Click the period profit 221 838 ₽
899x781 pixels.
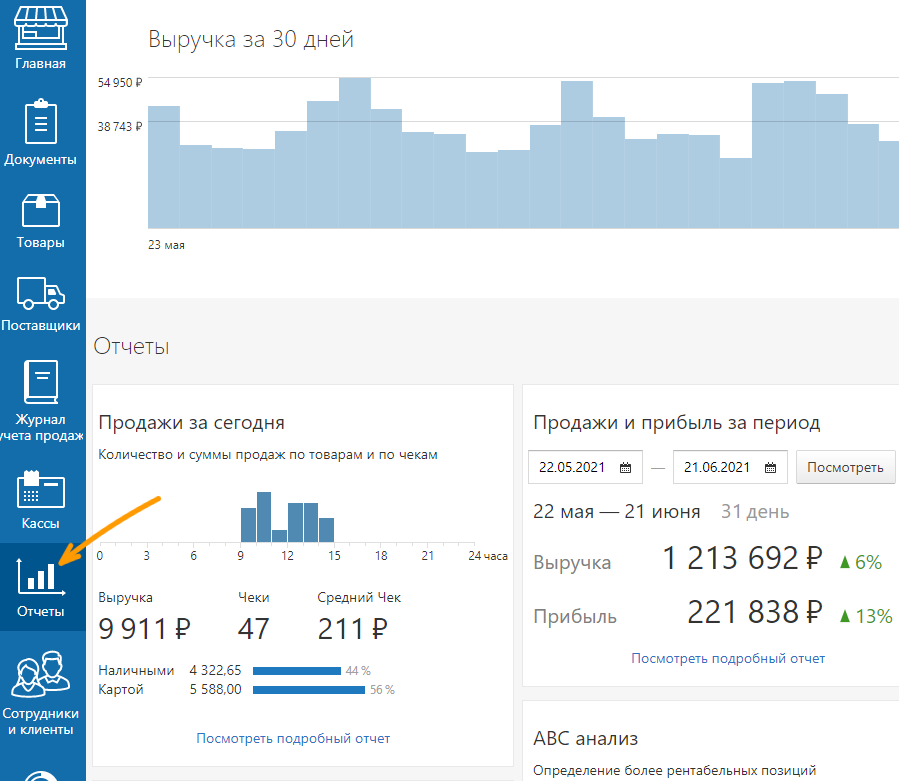755,612
